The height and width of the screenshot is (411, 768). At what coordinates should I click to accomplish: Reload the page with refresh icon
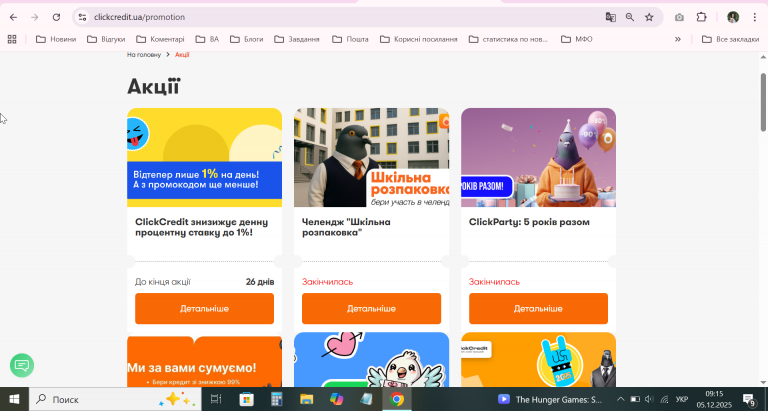pos(56,17)
